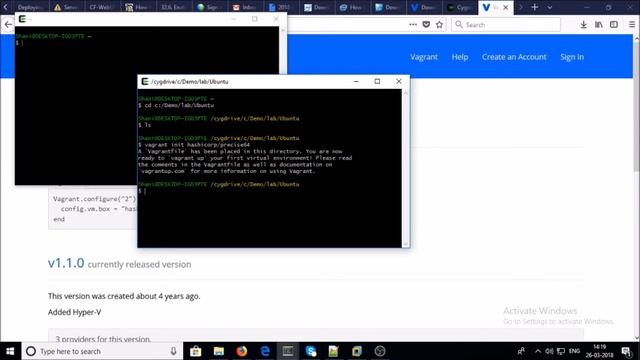Open Firefox Downloads arrow icon
The height and width of the screenshot is (360, 640).
[x=584, y=24]
